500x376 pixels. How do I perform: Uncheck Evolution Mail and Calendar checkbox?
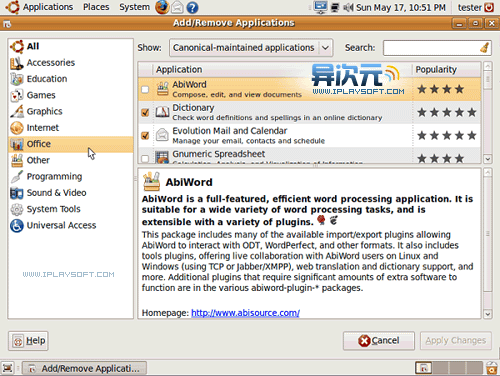coord(145,135)
